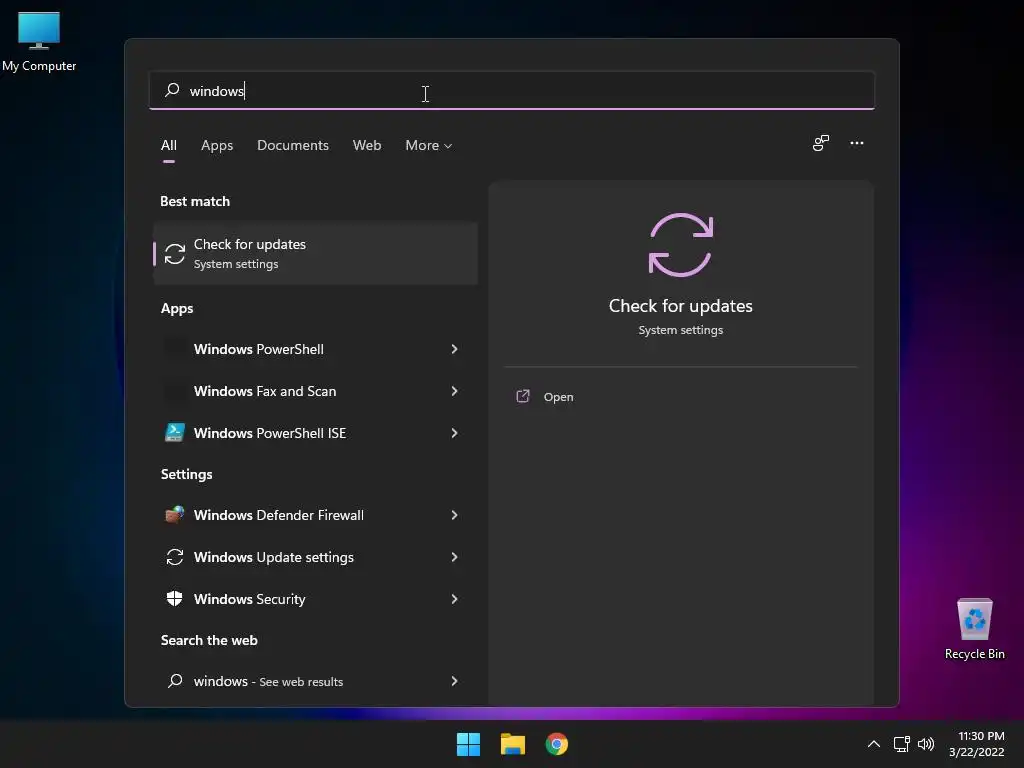Switch to the Web filter tab

[367, 145]
